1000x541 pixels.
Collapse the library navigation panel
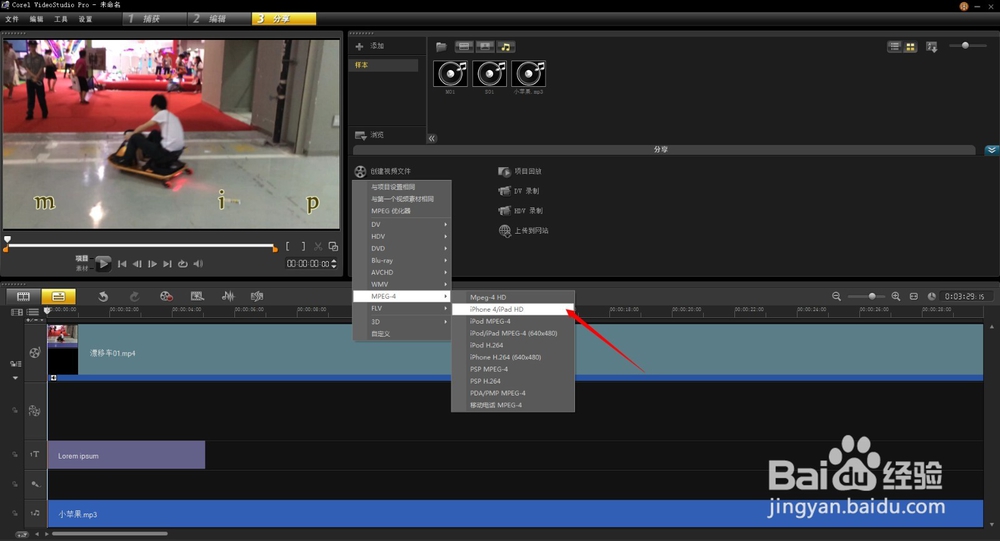coord(432,138)
